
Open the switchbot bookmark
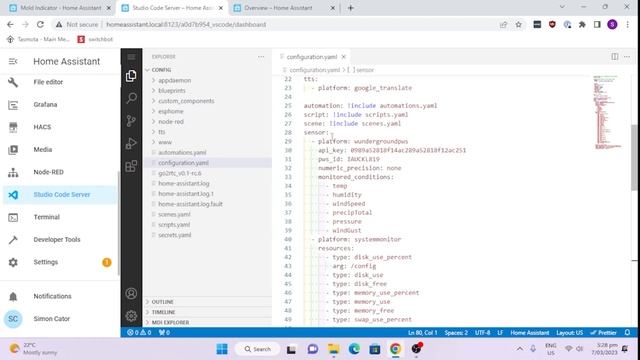coord(95,39)
